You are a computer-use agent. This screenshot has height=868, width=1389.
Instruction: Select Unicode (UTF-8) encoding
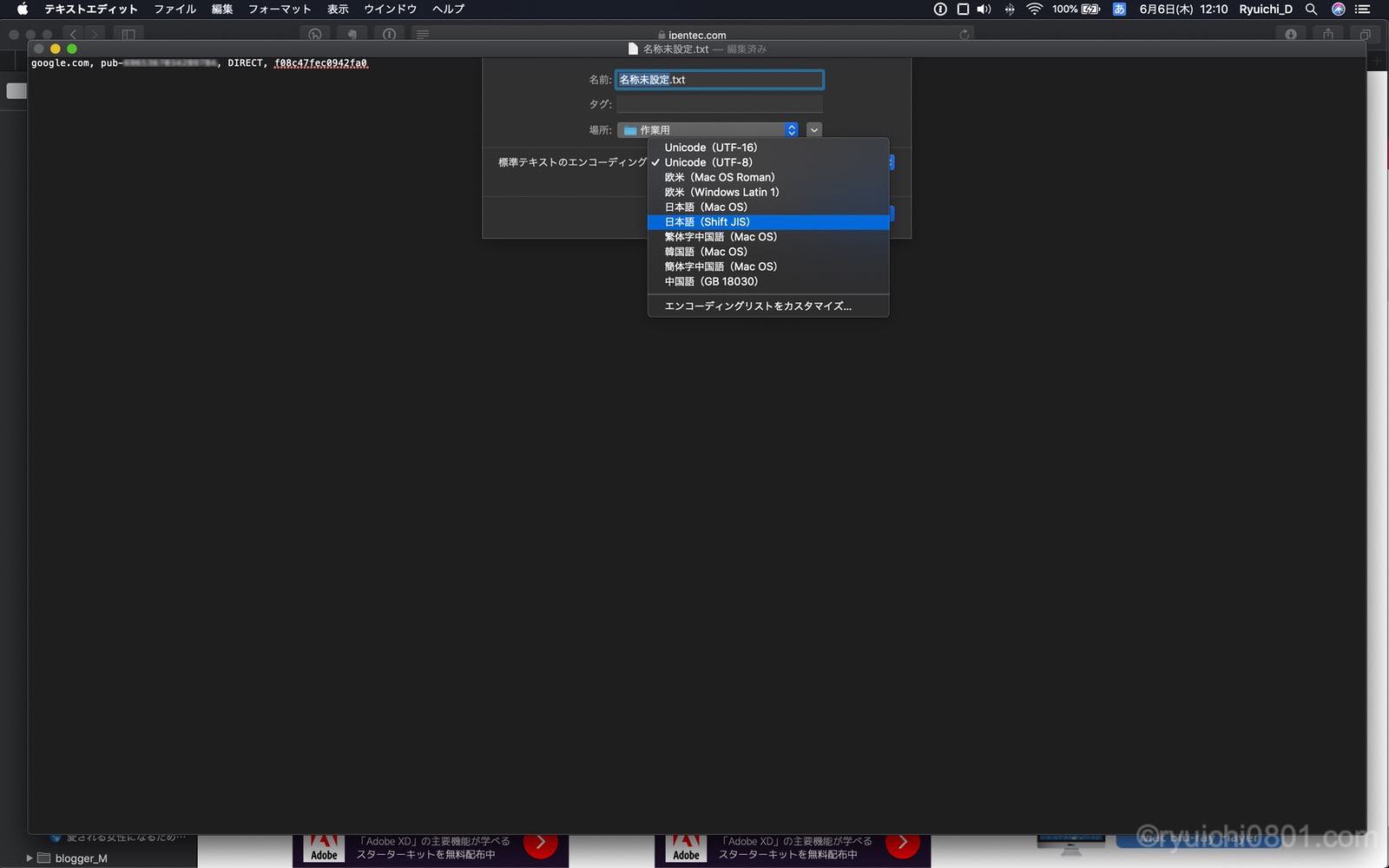coord(768,162)
